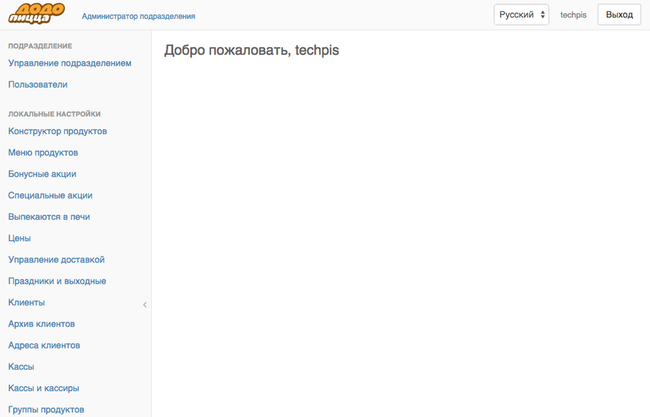Open Специальные акции section
650x417 pixels.
pos(50,196)
